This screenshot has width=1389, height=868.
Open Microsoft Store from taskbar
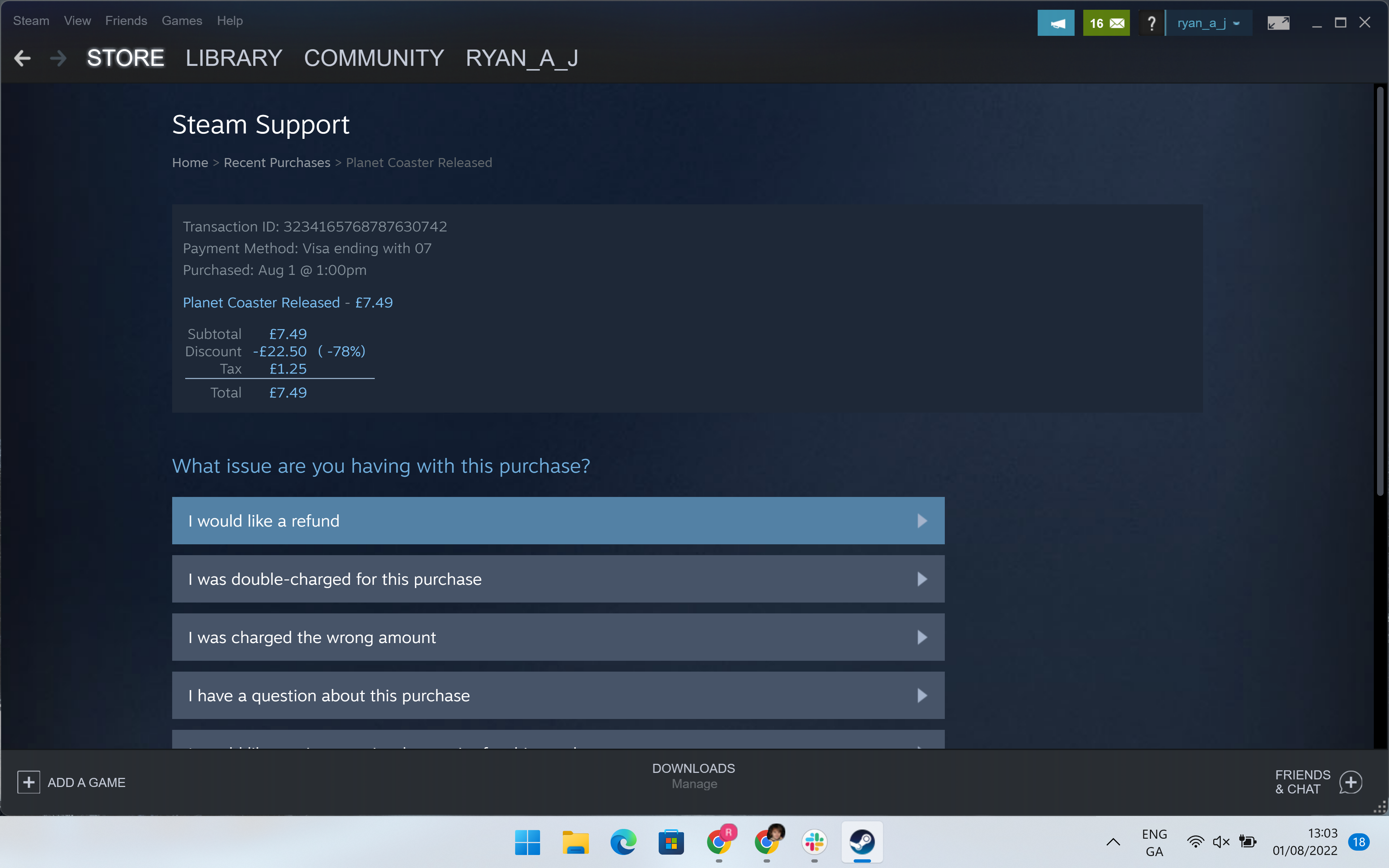click(671, 842)
